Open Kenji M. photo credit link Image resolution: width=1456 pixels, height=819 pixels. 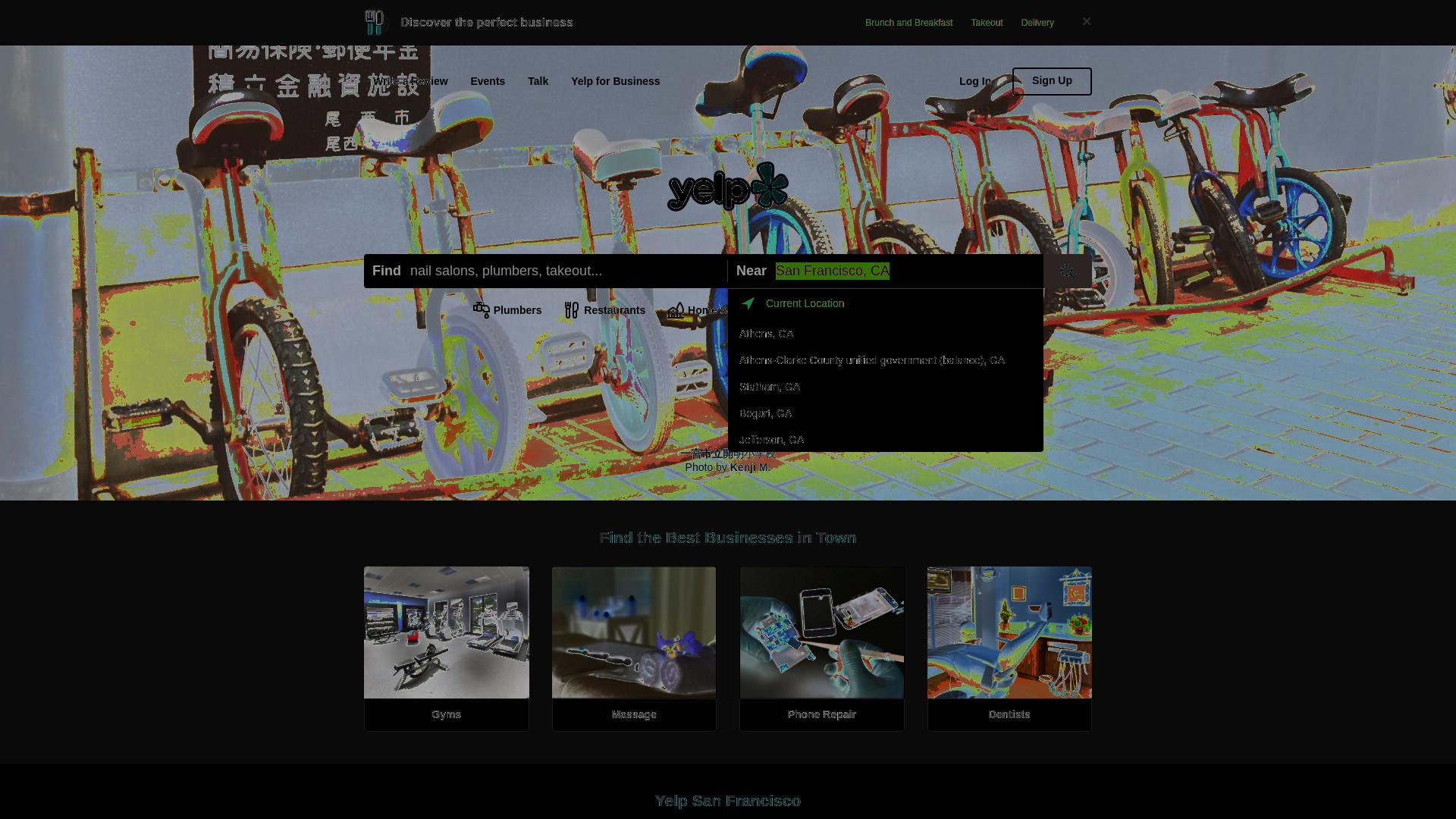click(x=750, y=467)
